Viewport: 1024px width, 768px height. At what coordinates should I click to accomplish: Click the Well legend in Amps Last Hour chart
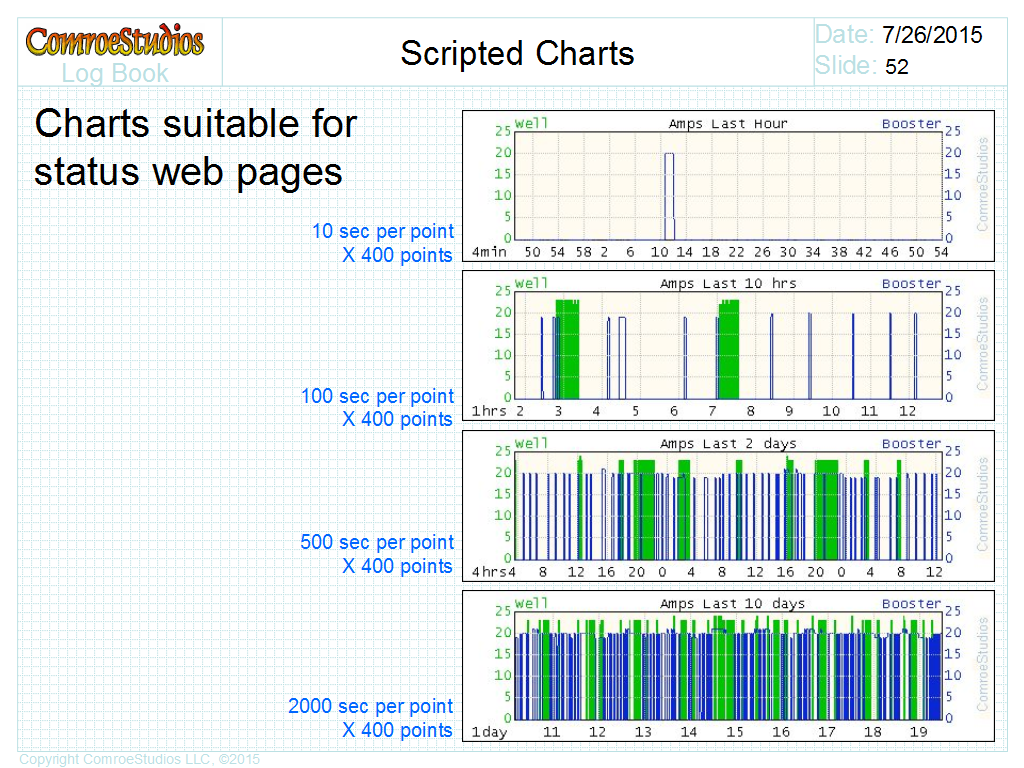click(x=531, y=124)
